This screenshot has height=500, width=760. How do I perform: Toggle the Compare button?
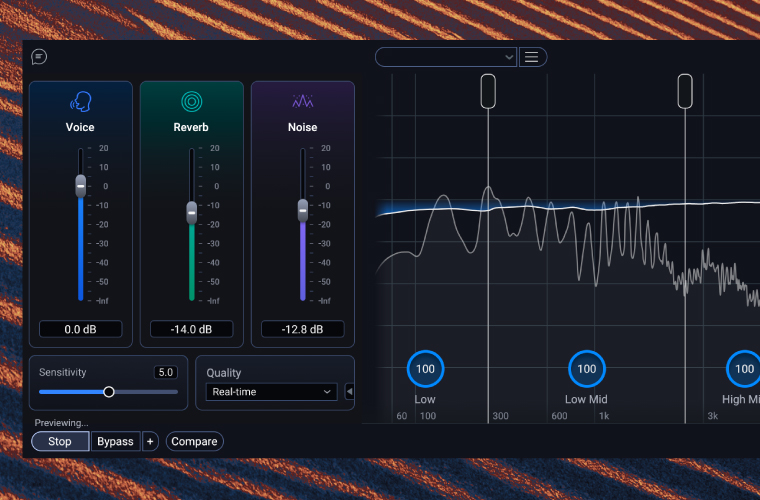click(x=194, y=441)
